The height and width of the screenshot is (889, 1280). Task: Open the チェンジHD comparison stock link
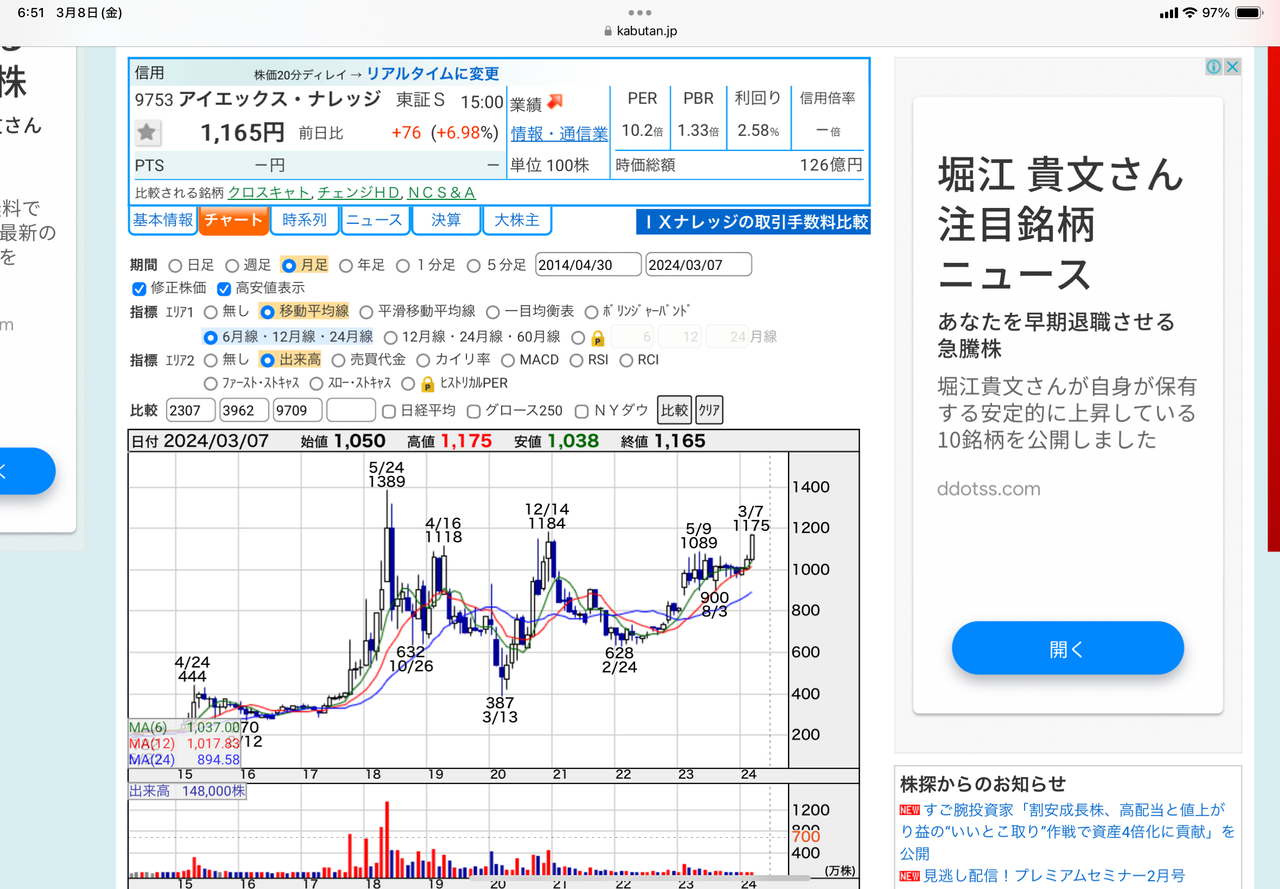click(x=360, y=192)
